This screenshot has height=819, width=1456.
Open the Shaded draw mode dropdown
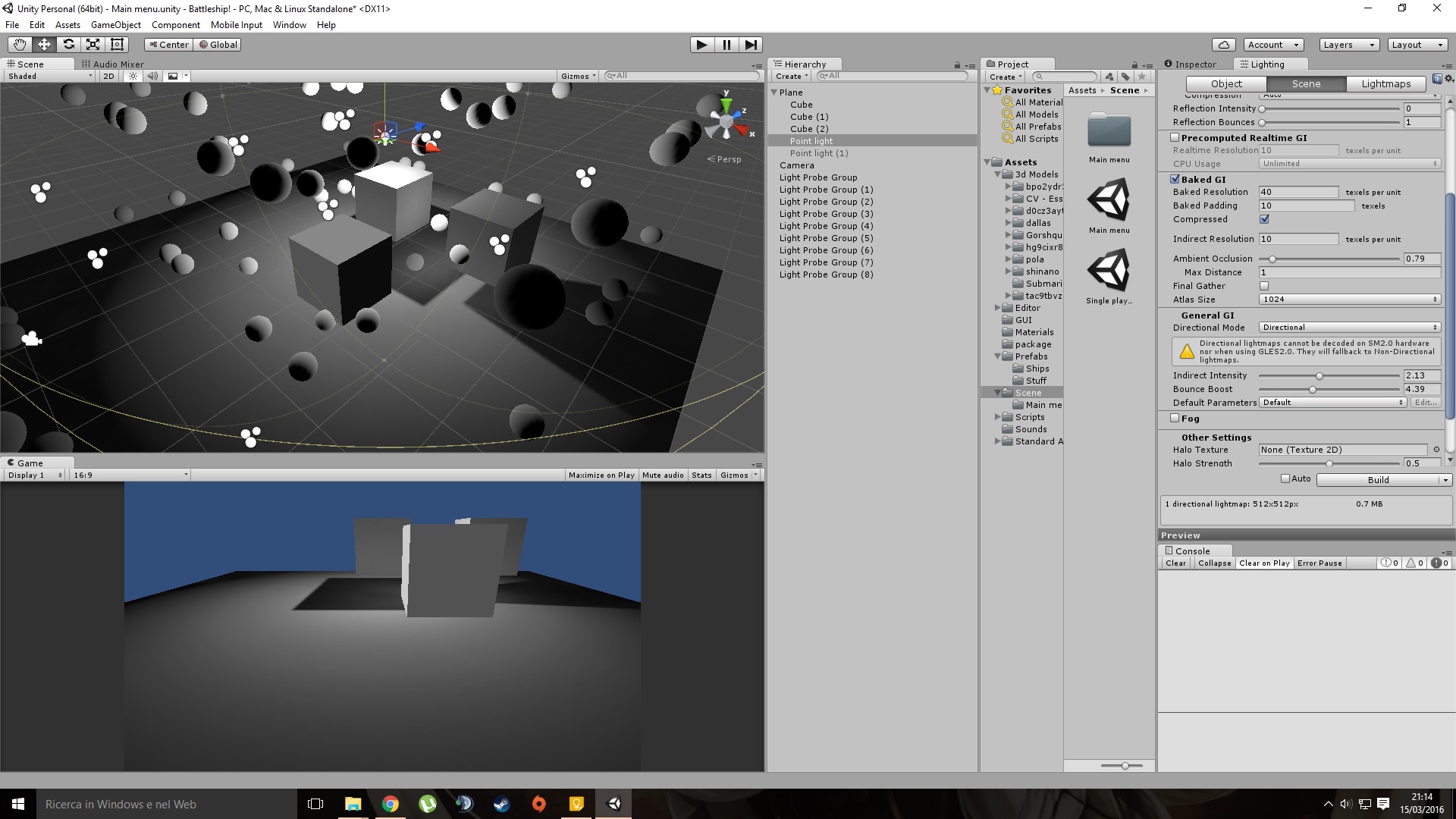(50, 76)
